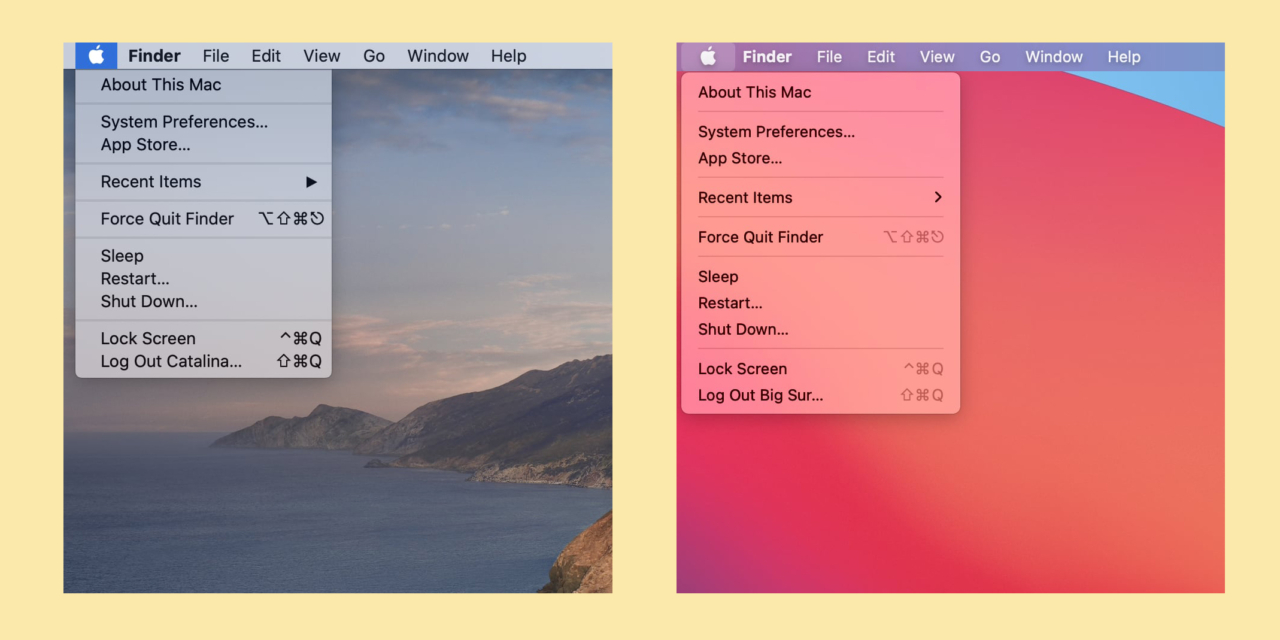Click the blue-highlighted Apple logo in Catalina
This screenshot has width=1280, height=640.
click(96, 56)
